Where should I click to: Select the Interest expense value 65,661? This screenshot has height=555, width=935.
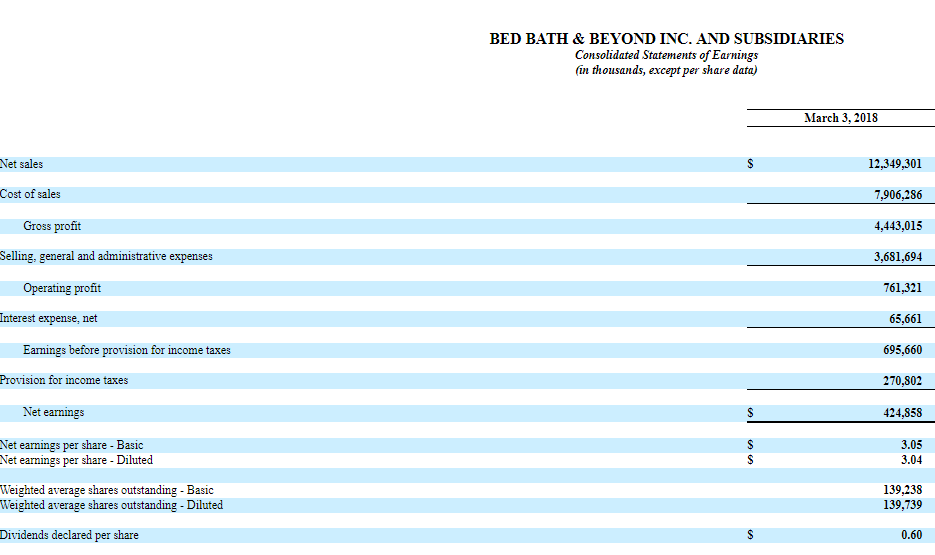pyautogui.click(x=905, y=319)
